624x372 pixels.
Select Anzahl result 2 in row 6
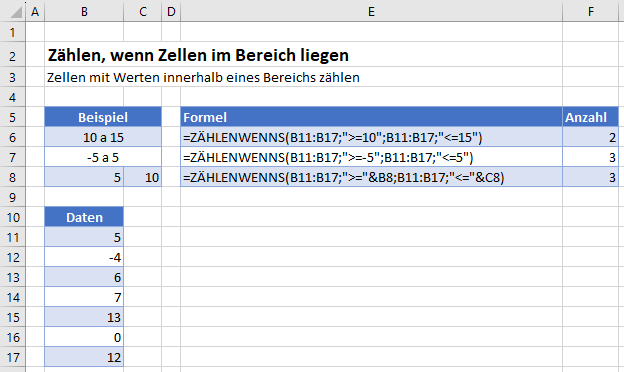[x=591, y=137]
